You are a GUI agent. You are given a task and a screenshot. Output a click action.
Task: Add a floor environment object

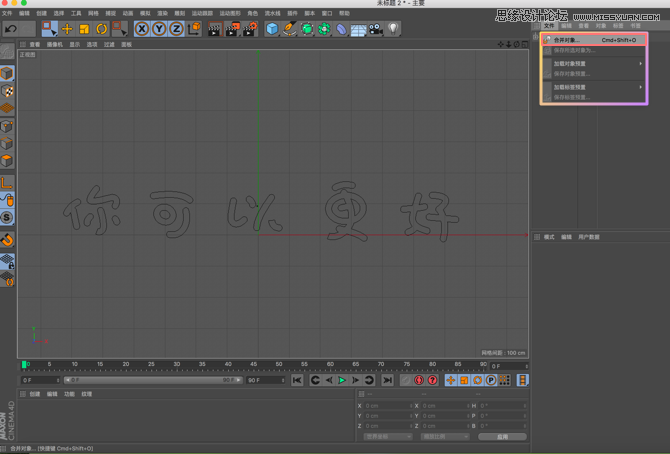point(359,29)
